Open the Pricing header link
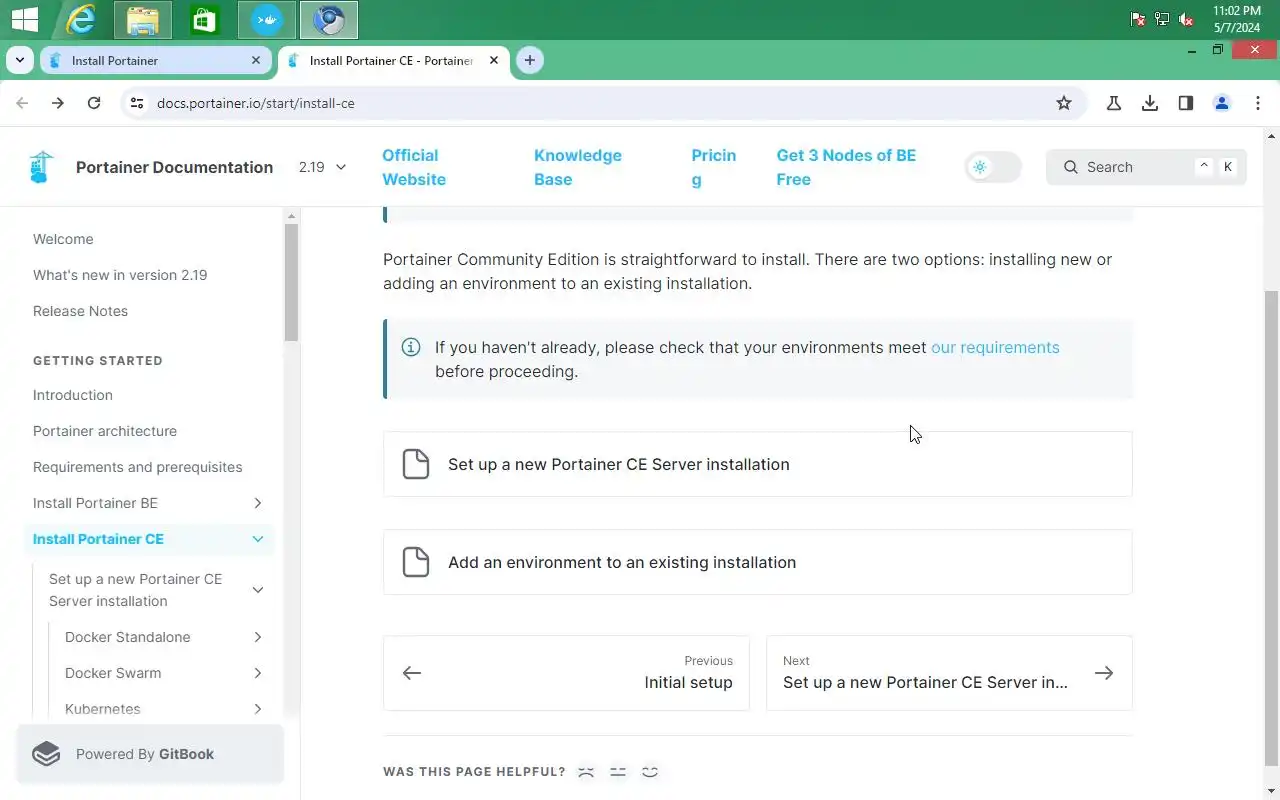This screenshot has height=800, width=1280. point(713,167)
